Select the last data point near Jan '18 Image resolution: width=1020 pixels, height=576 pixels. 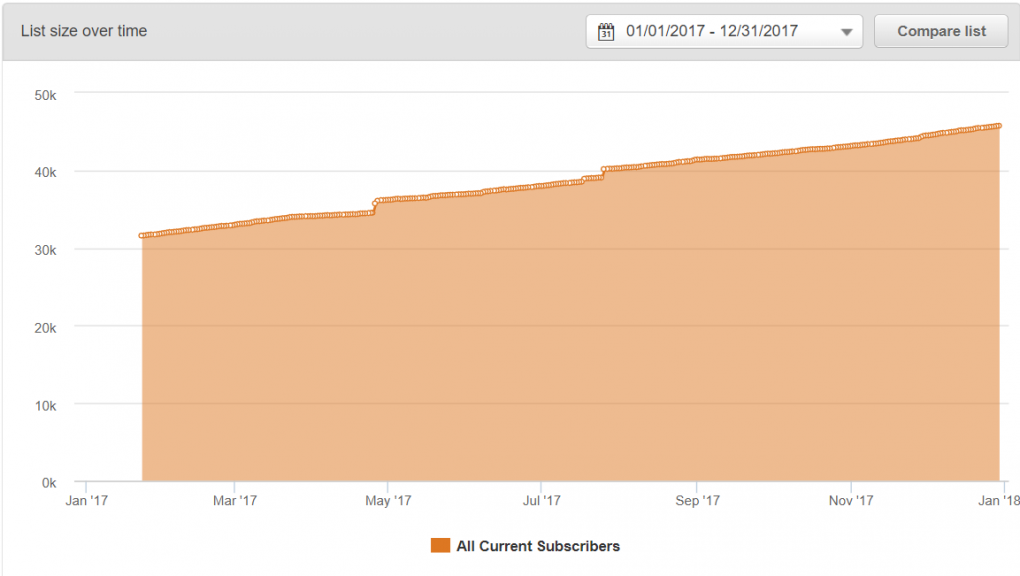pyautogui.click(x=999, y=125)
